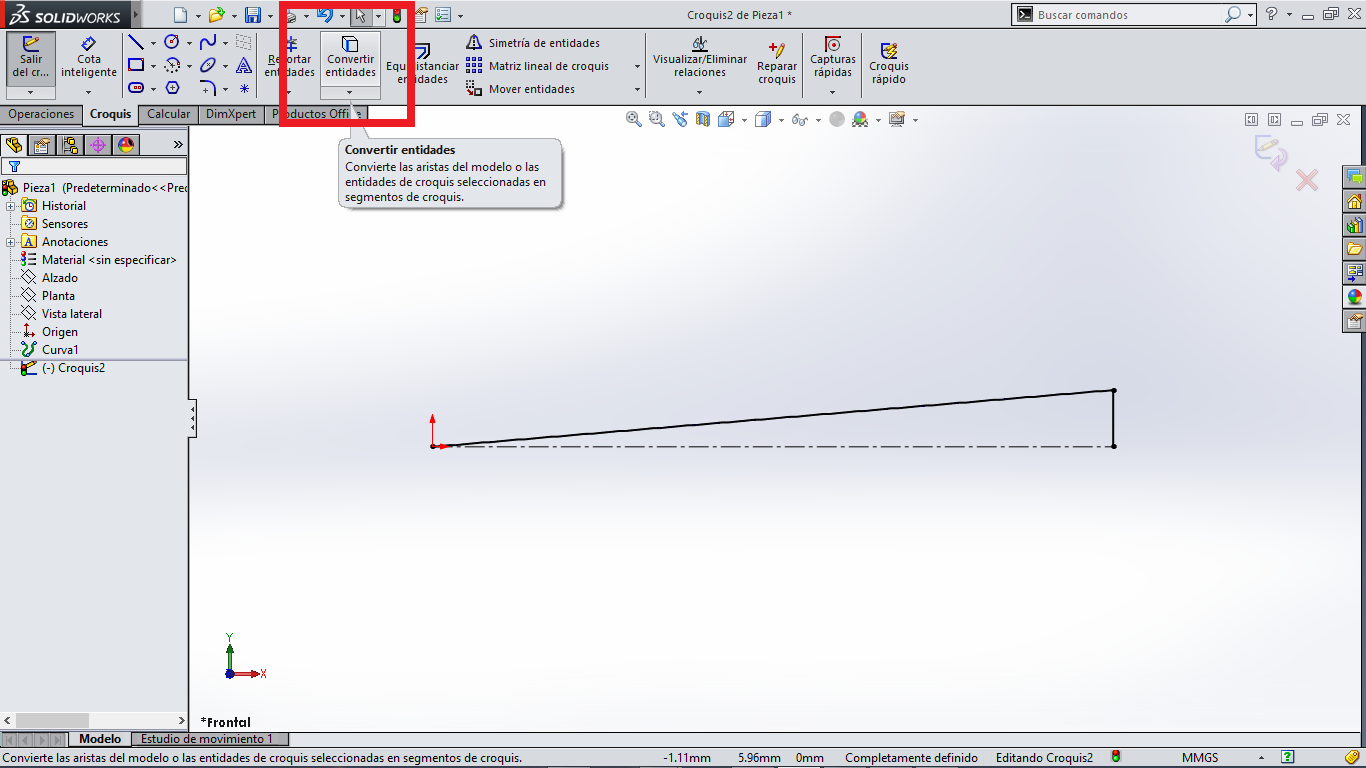
Task: Select the sketch Point tool
Action: pyautogui.click(x=244, y=88)
